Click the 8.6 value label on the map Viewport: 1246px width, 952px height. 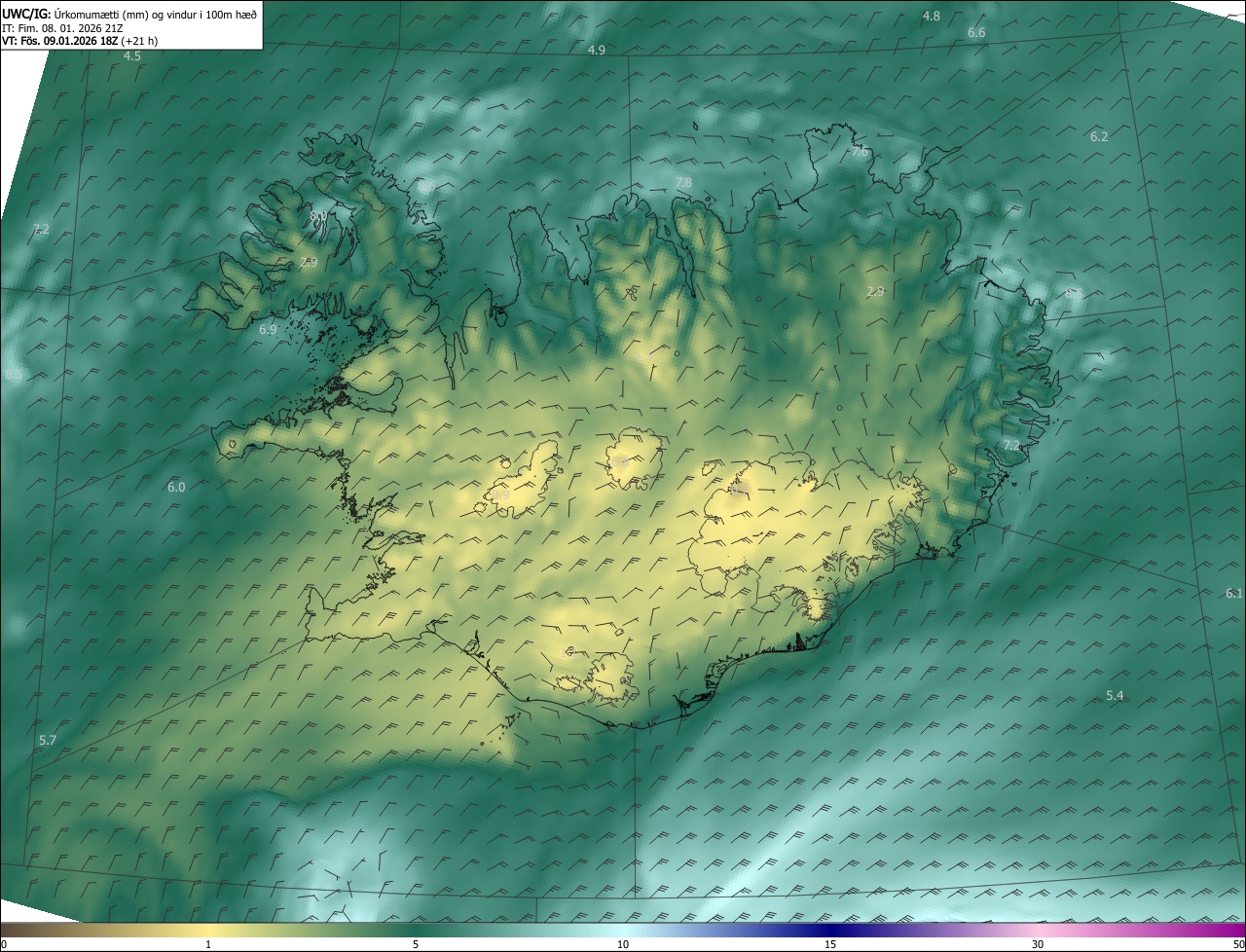coord(426,188)
